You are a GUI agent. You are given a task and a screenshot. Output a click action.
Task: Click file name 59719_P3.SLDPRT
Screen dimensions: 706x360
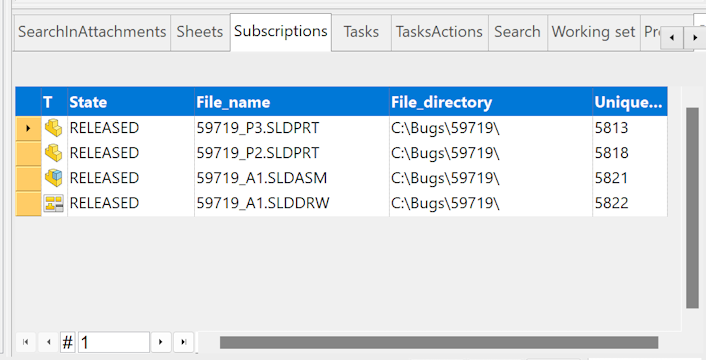tap(258, 128)
